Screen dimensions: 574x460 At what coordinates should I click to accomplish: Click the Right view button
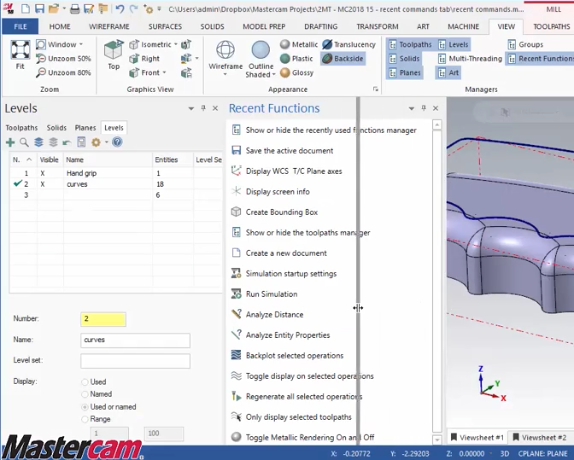[145, 59]
